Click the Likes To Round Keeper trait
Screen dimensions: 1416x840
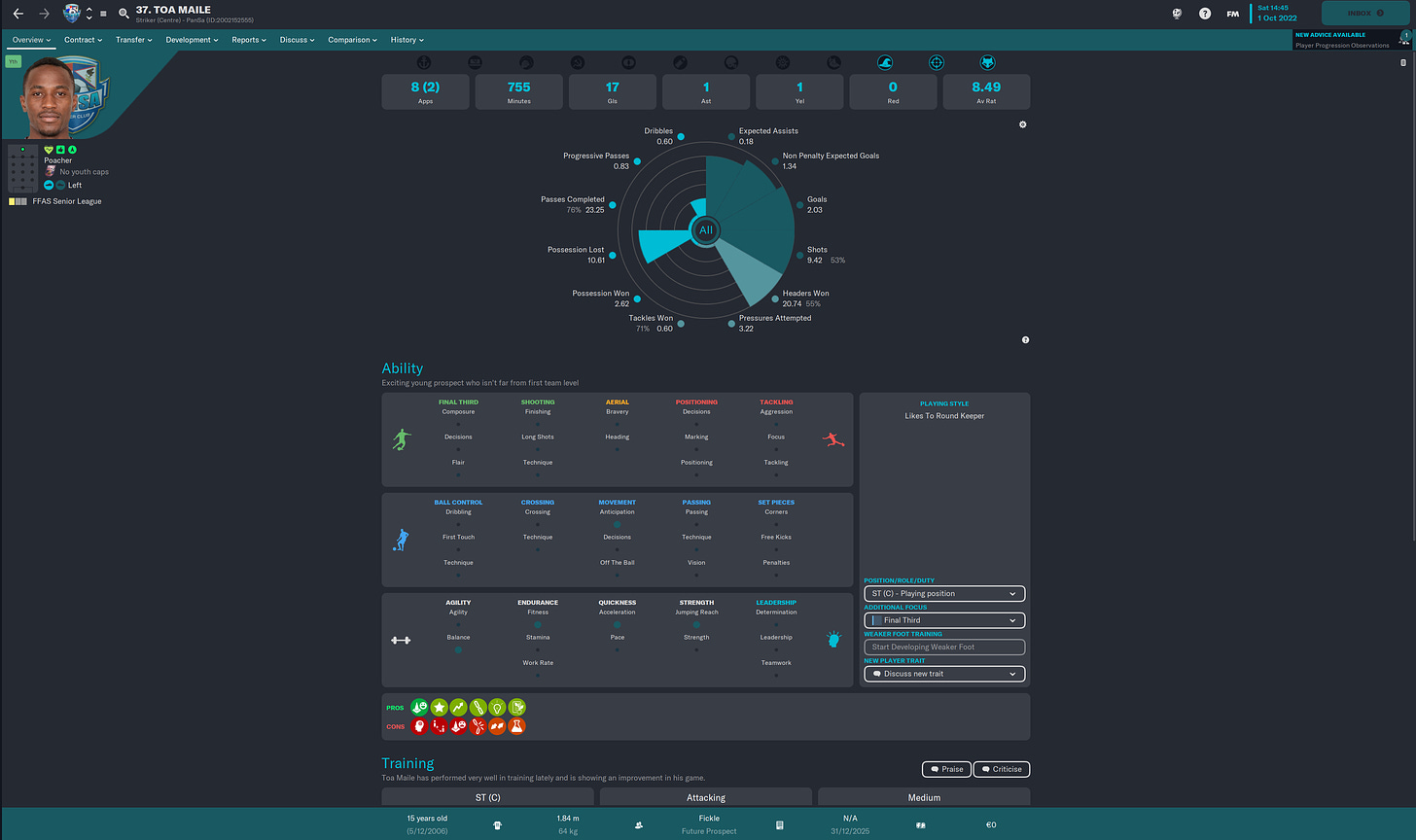(x=944, y=416)
